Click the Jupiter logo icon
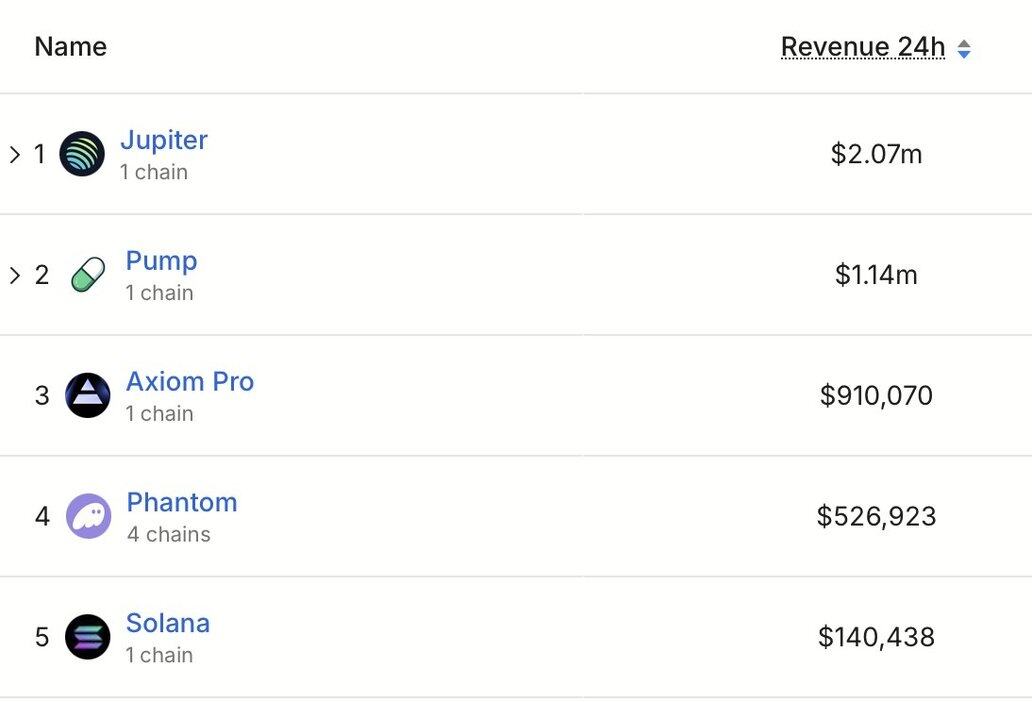 pos(82,154)
